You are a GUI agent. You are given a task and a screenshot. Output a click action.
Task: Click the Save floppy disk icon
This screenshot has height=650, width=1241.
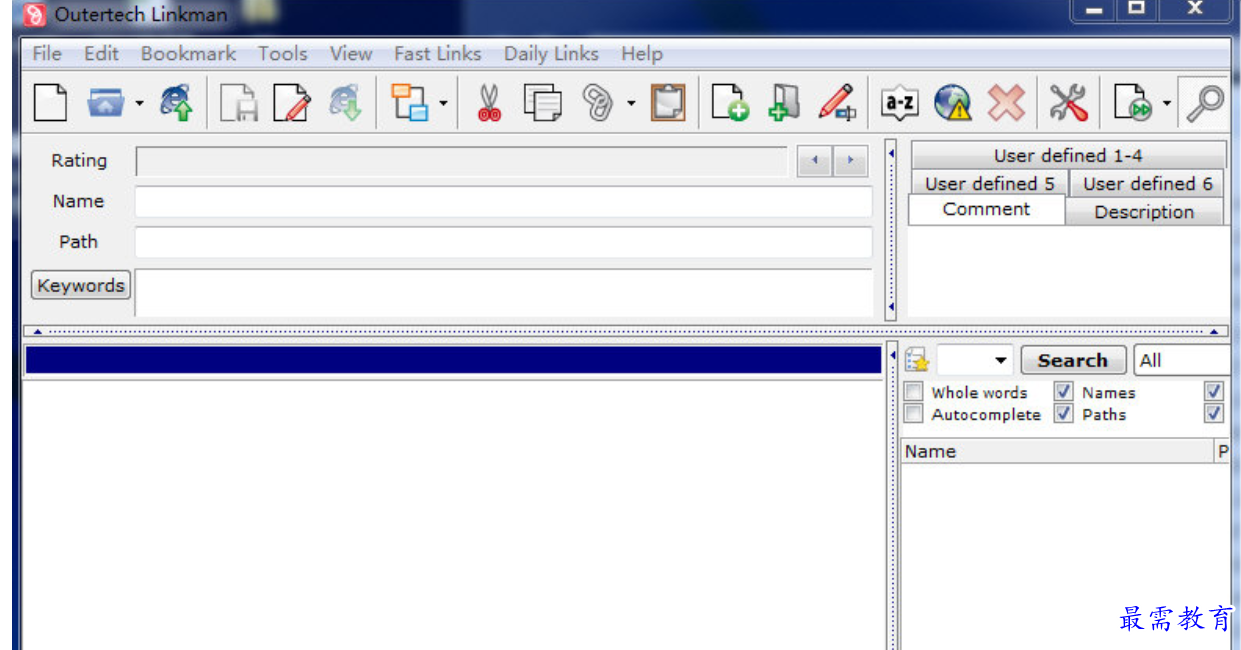[239, 103]
